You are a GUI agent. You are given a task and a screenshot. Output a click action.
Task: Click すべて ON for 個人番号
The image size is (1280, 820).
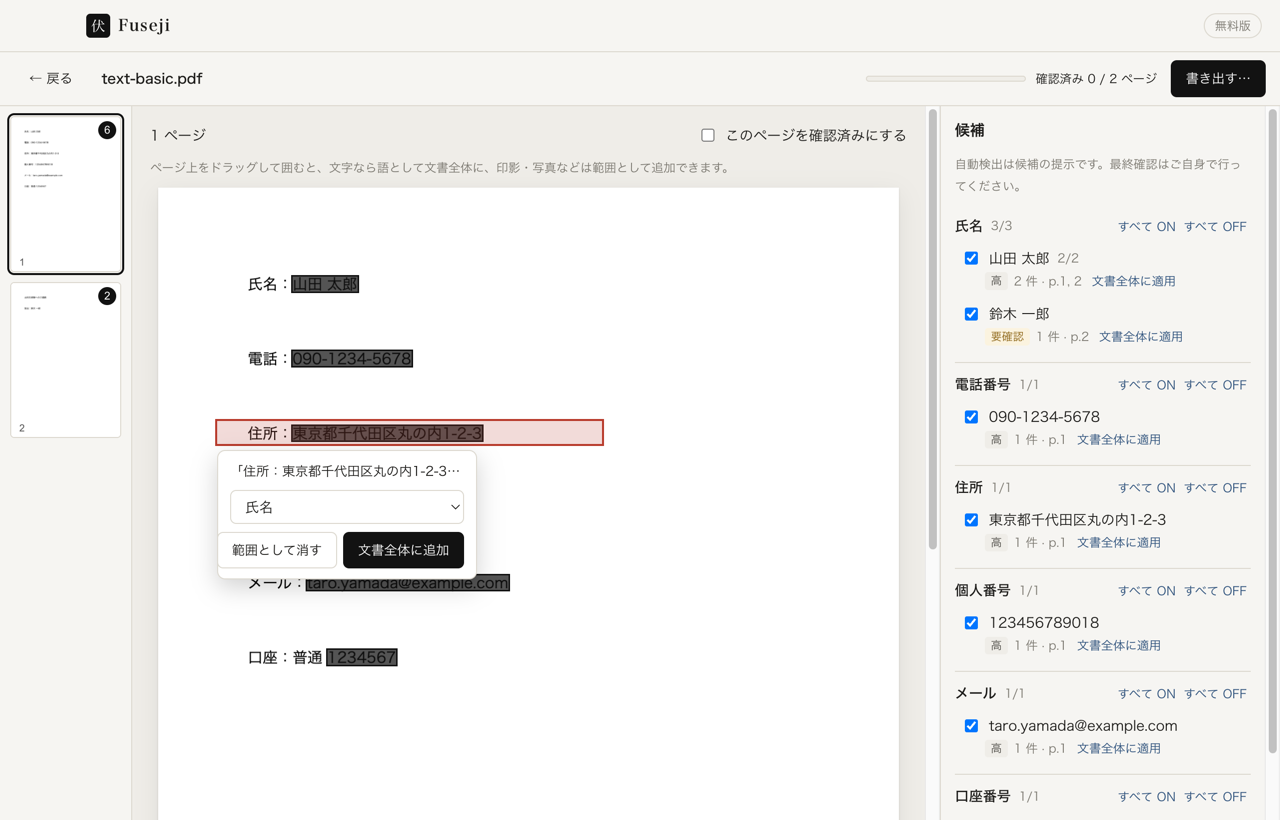pyautogui.click(x=1146, y=591)
